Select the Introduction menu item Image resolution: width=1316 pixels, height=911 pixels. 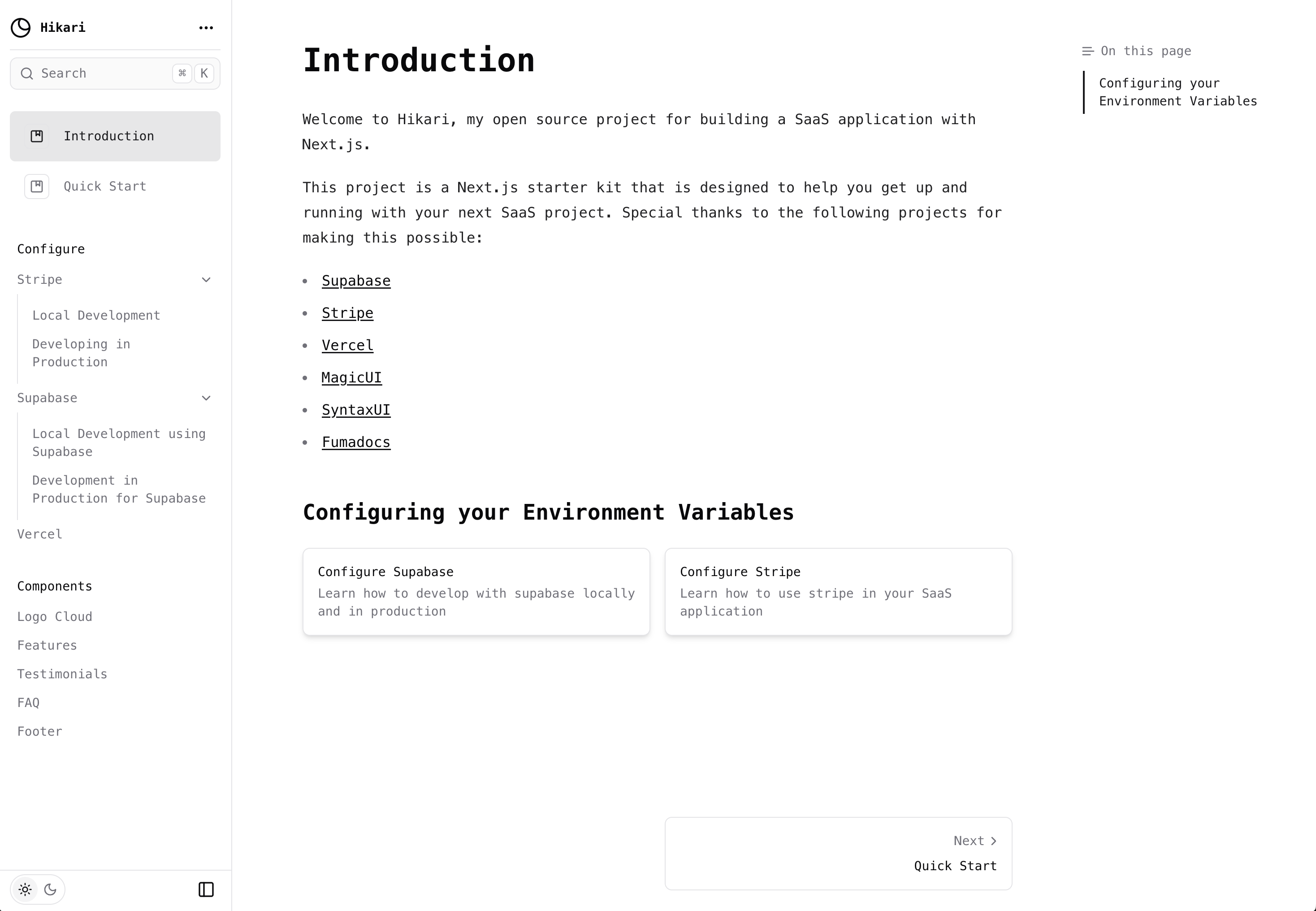pos(115,136)
